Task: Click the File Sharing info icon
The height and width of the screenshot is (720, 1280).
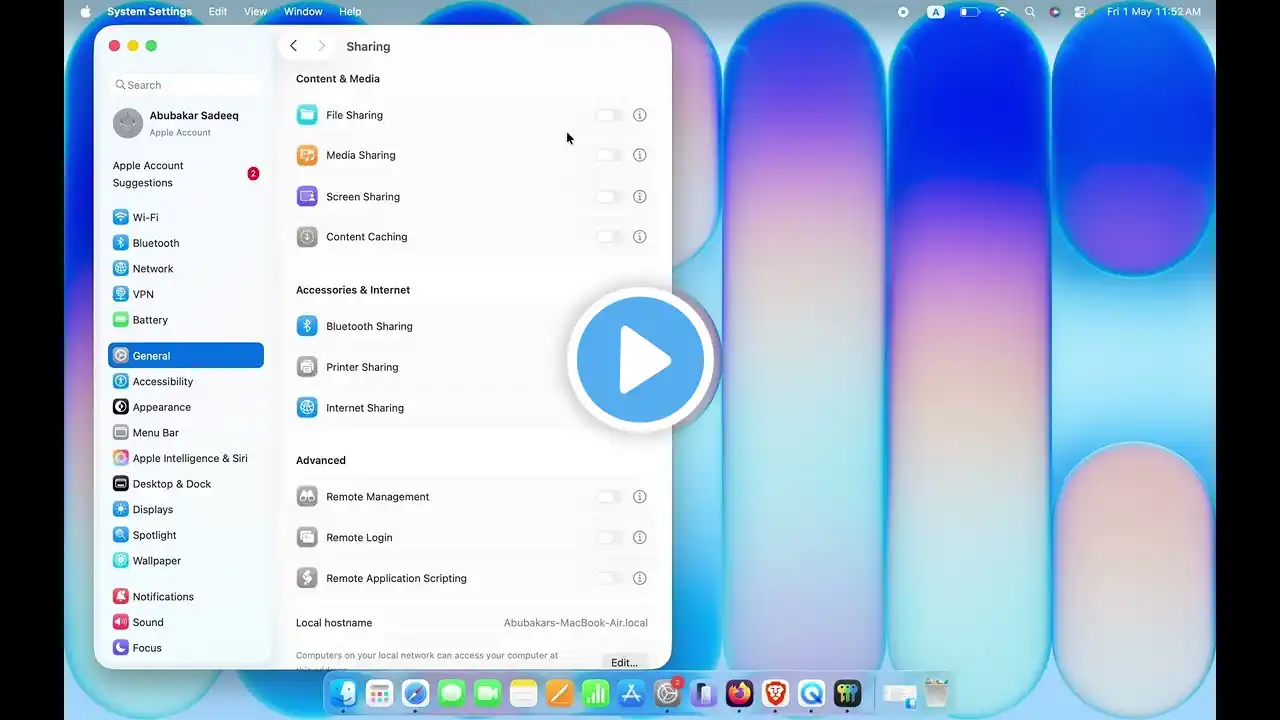Action: point(640,115)
